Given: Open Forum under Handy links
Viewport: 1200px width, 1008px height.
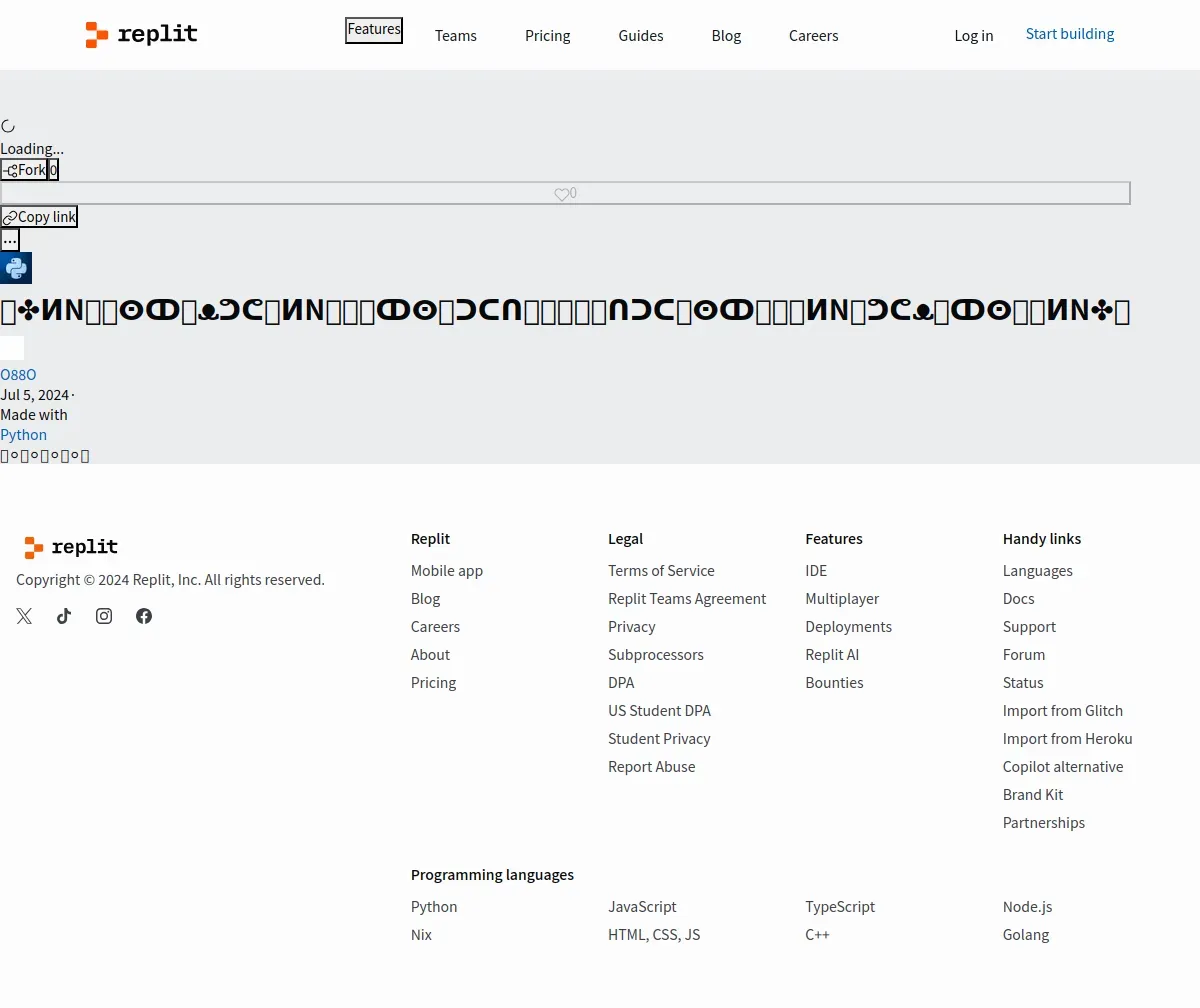Looking at the screenshot, I should tap(1024, 655).
